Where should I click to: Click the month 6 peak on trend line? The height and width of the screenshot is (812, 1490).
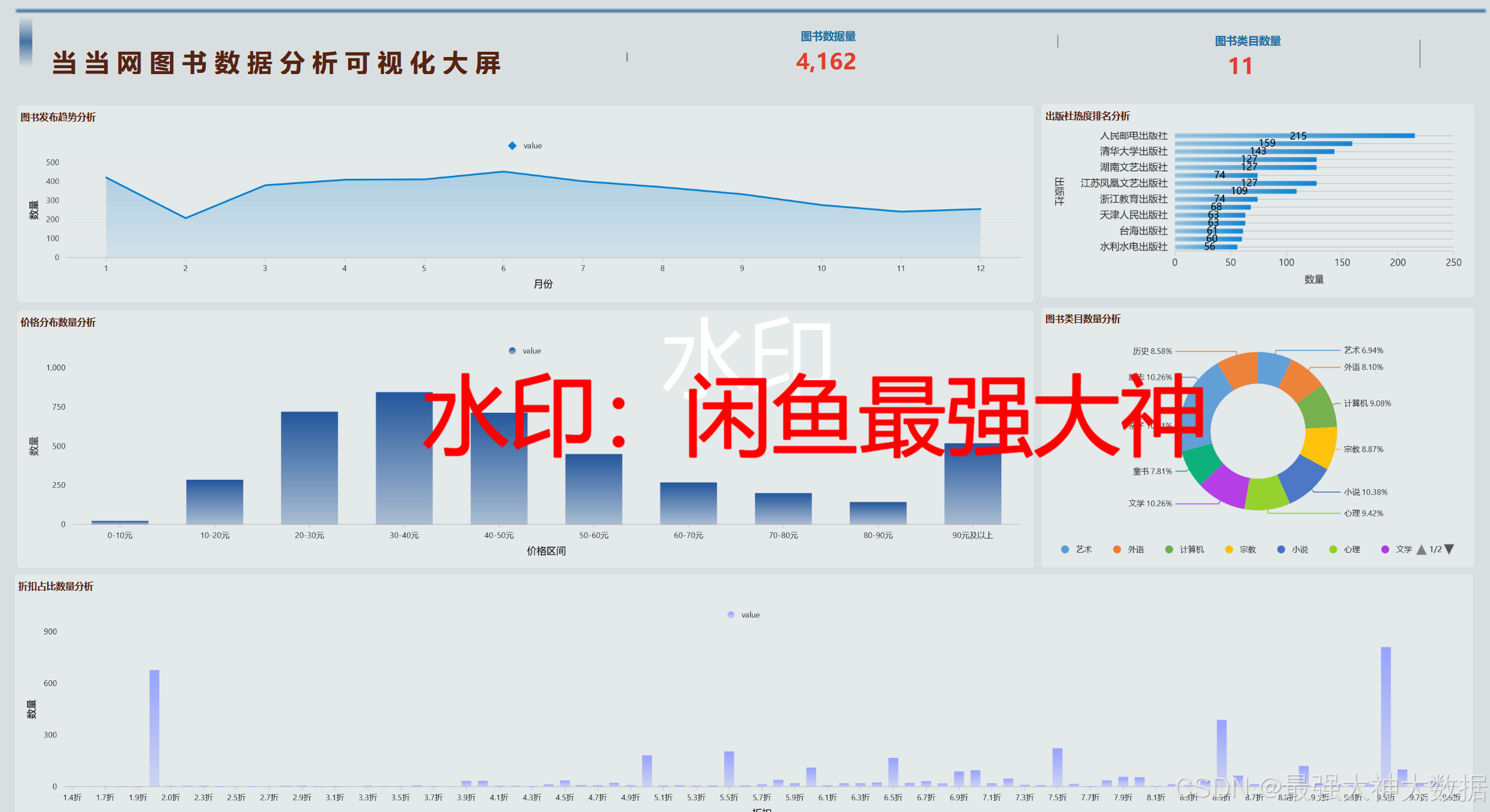(x=503, y=172)
